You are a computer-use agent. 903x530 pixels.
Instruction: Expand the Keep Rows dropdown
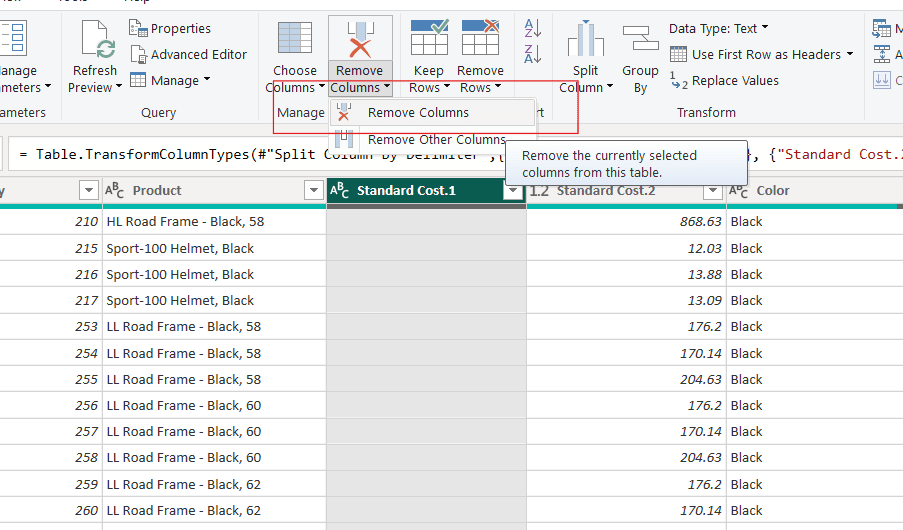pyautogui.click(x=447, y=87)
